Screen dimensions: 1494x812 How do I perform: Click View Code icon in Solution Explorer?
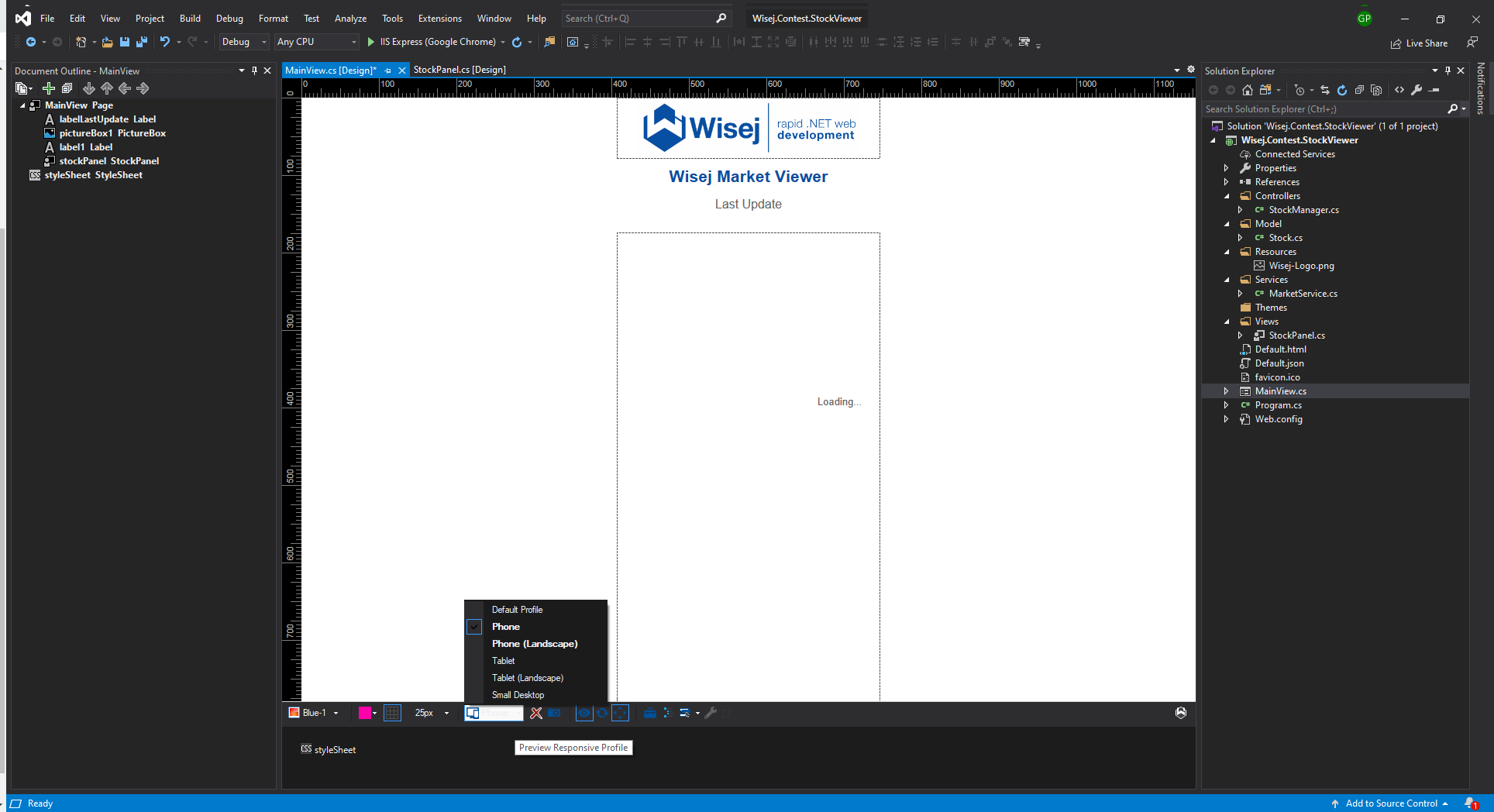pyautogui.click(x=1399, y=90)
